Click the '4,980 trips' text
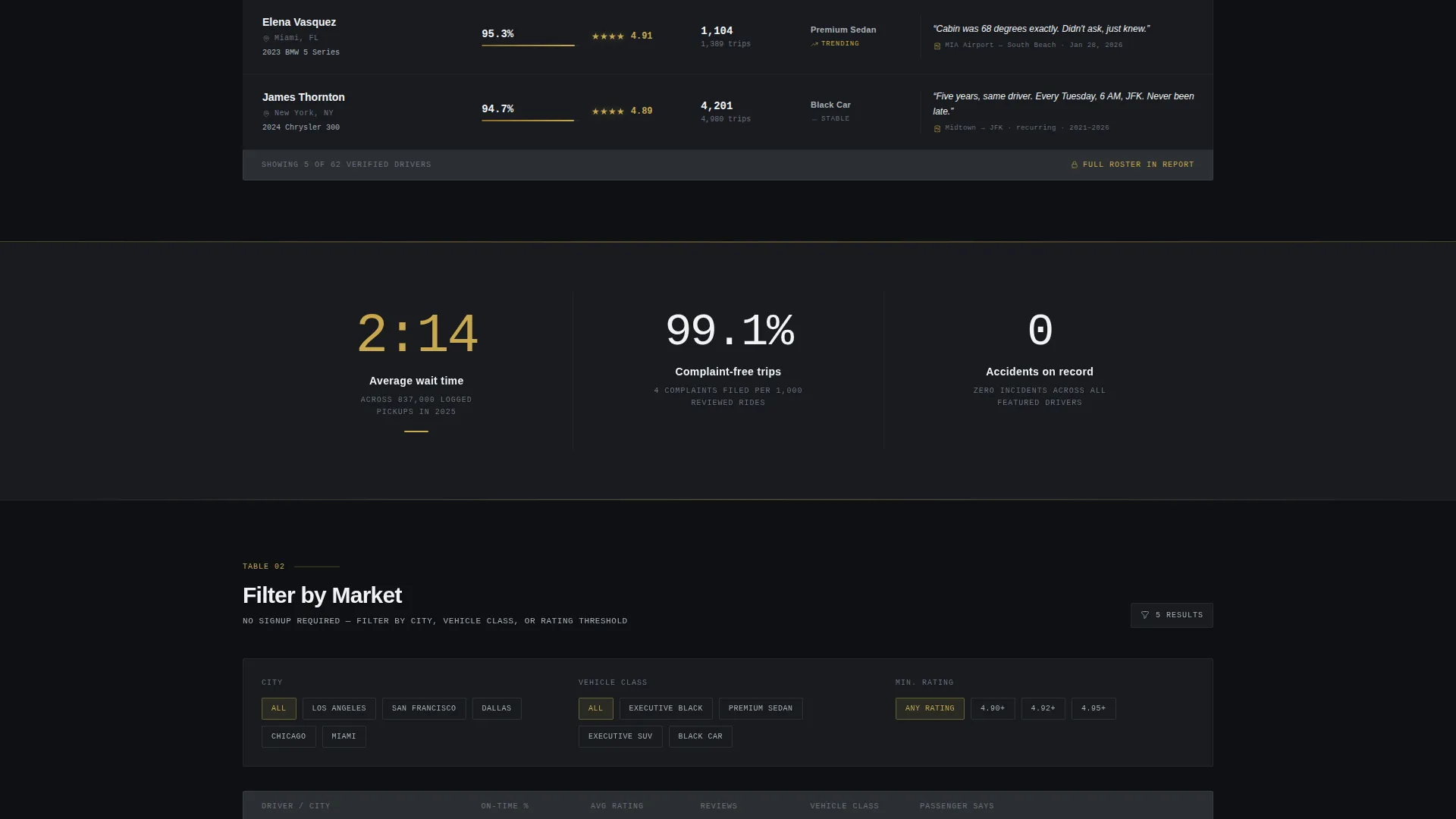Screen dimensions: 1456x819 coord(726,120)
